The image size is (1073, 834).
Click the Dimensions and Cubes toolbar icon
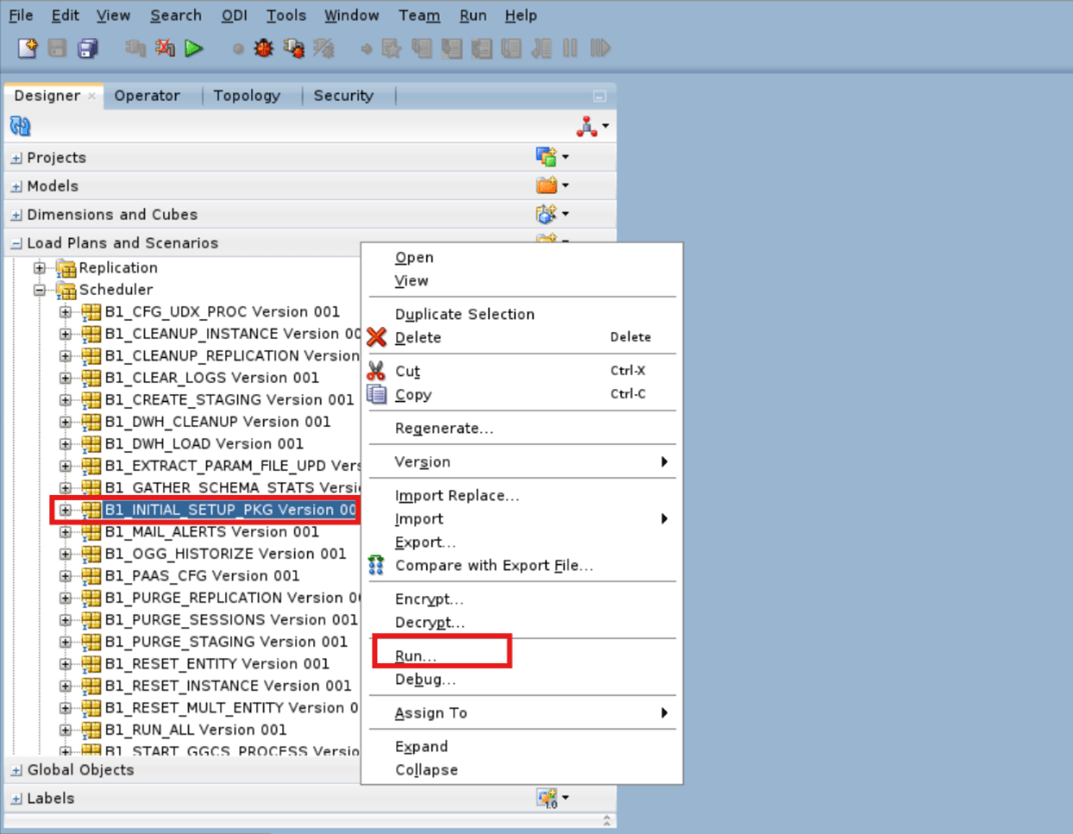546,214
